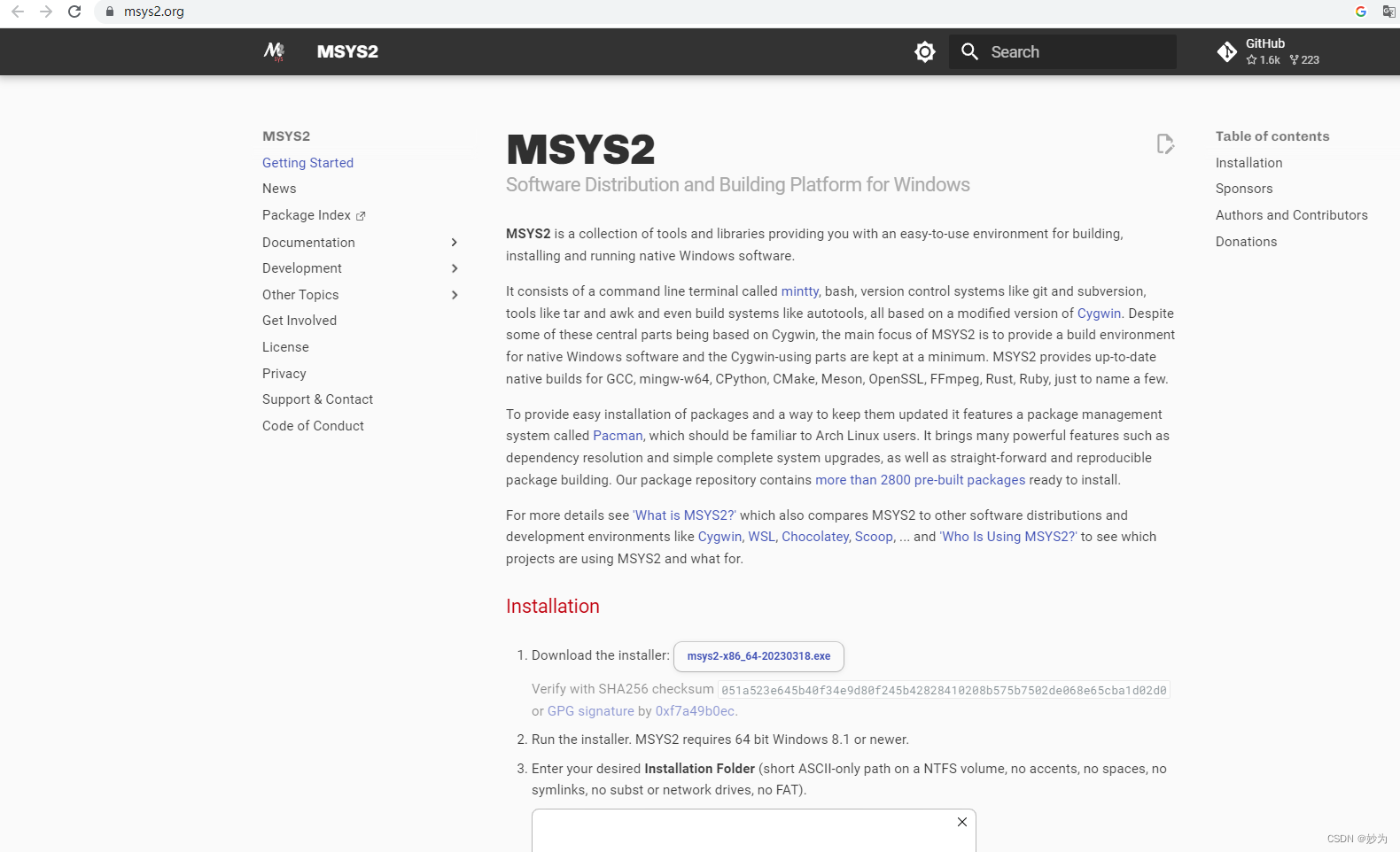Open the Get Involved nav item
Screen dimensions: 1400x852
coord(299,321)
